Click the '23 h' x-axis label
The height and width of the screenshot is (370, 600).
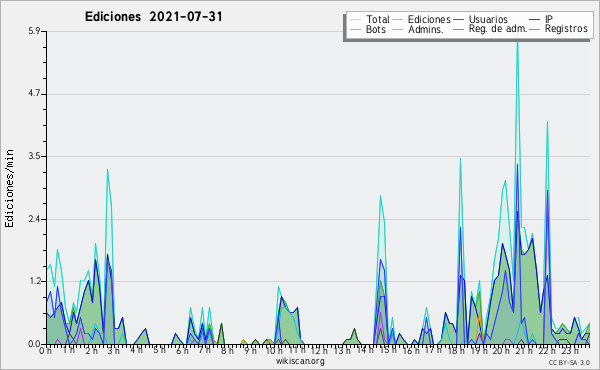tap(569, 351)
